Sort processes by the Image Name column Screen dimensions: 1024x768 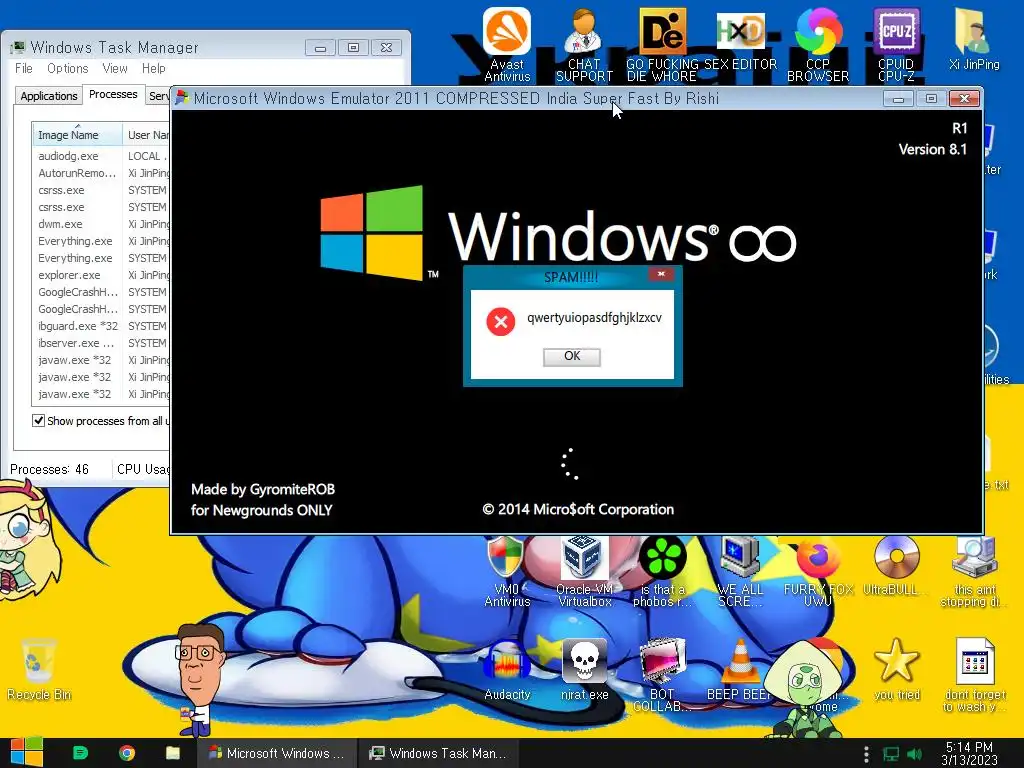(x=77, y=135)
